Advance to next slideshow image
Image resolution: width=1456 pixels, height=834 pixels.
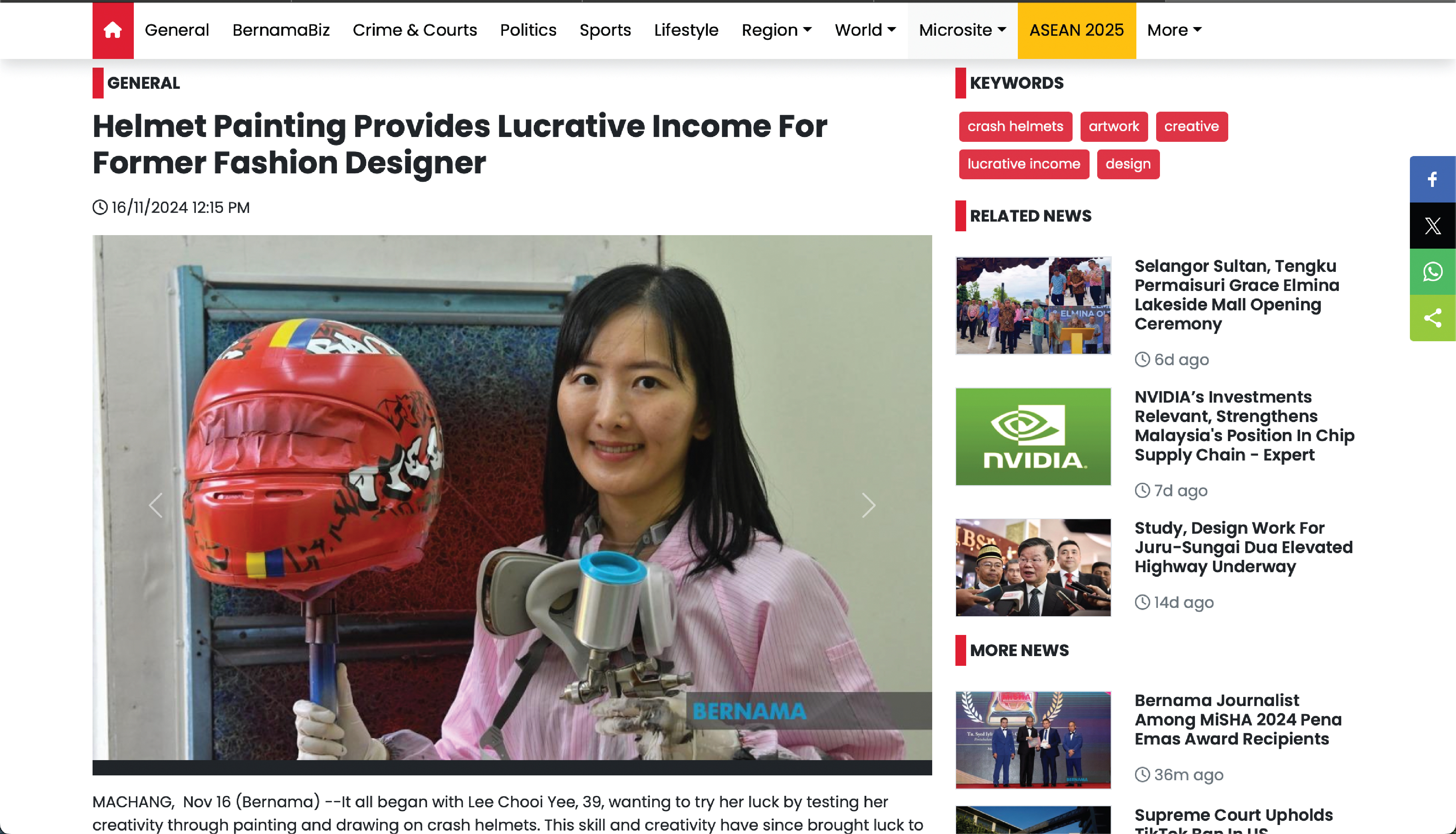tap(868, 505)
